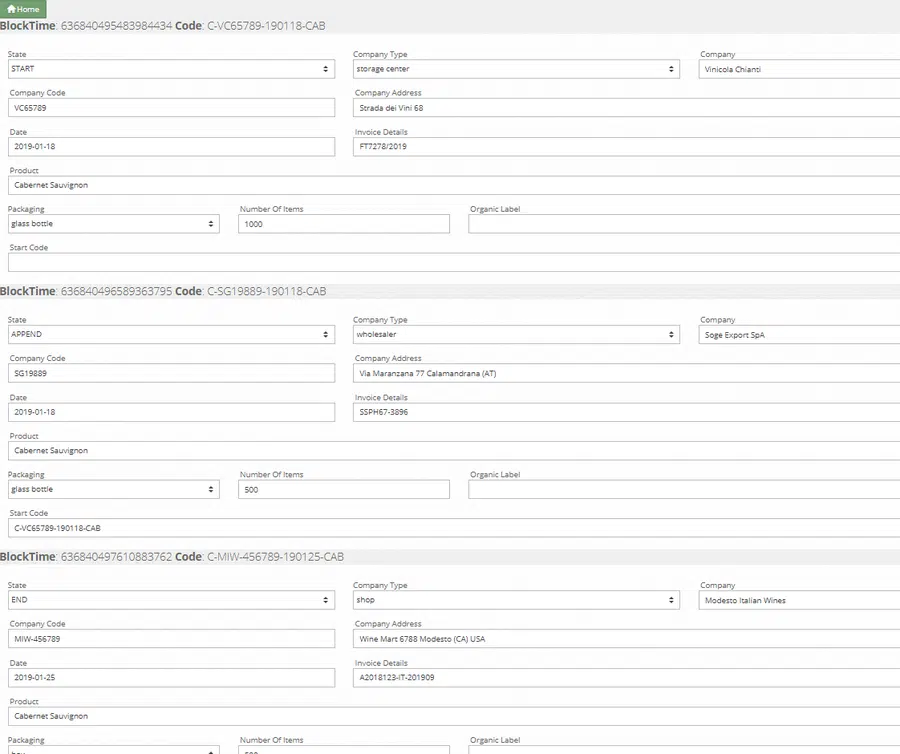Click Company Address field Via Maranzana 77
The height and width of the screenshot is (754, 900).
pyautogui.click(x=626, y=374)
